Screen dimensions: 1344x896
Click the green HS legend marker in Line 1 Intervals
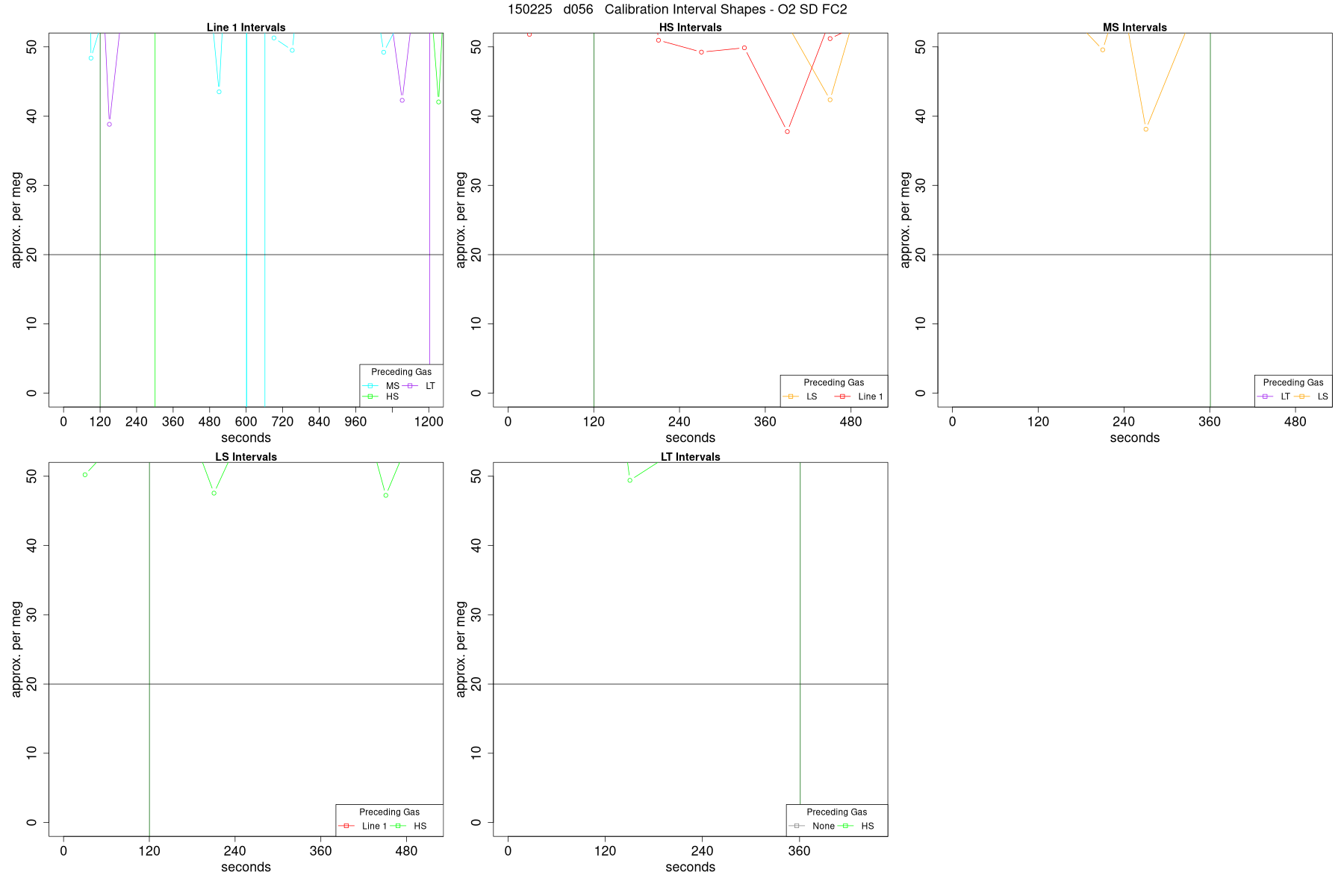[370, 396]
